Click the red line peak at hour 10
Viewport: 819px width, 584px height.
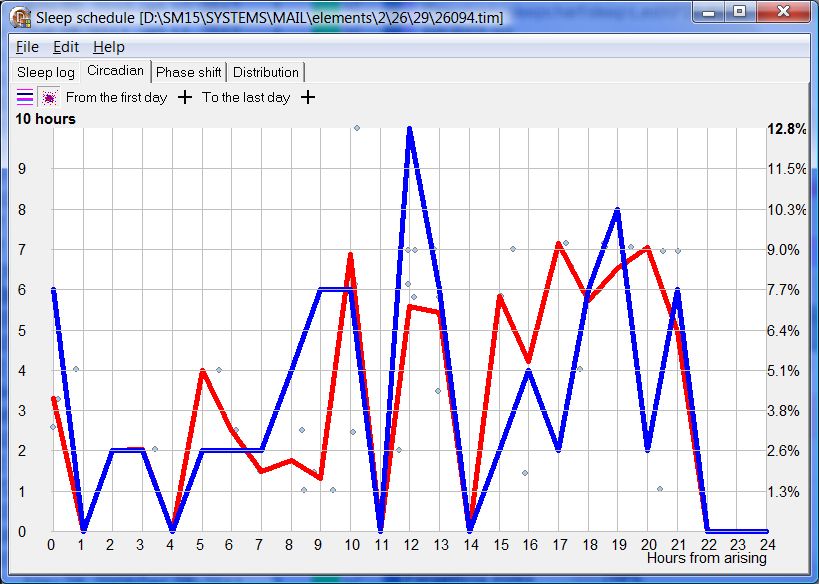click(x=350, y=254)
